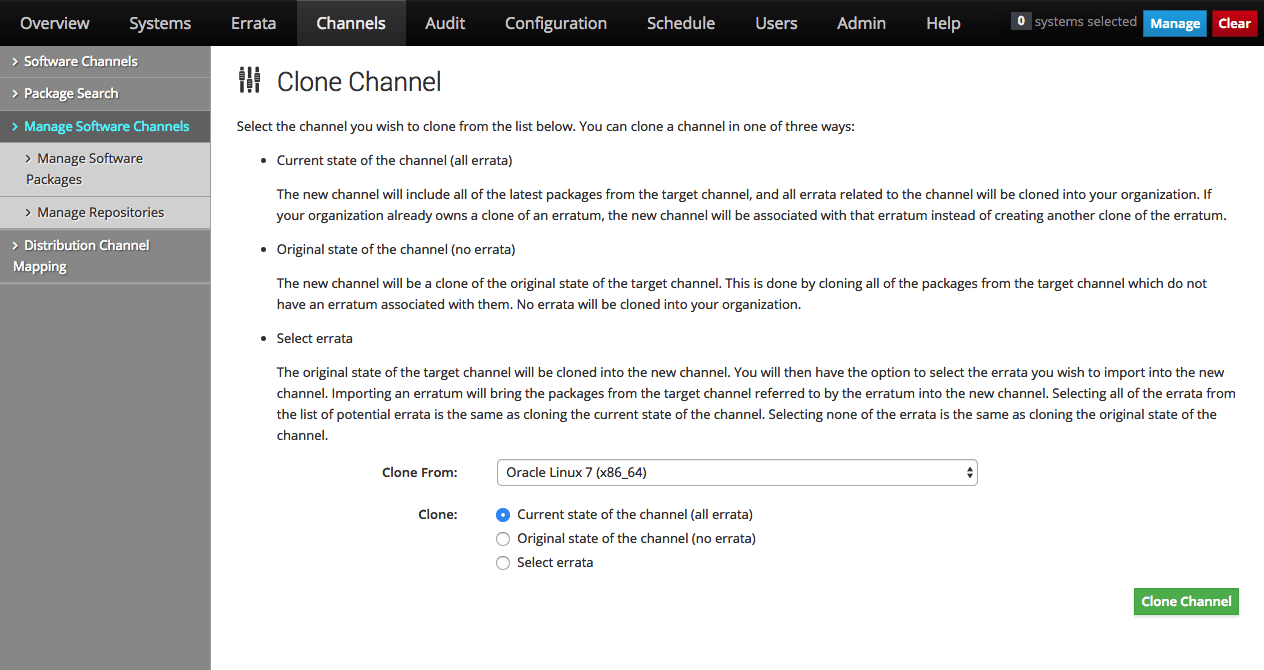The image size is (1264, 670).
Task: Open the Errata tab
Action: (x=254, y=23)
